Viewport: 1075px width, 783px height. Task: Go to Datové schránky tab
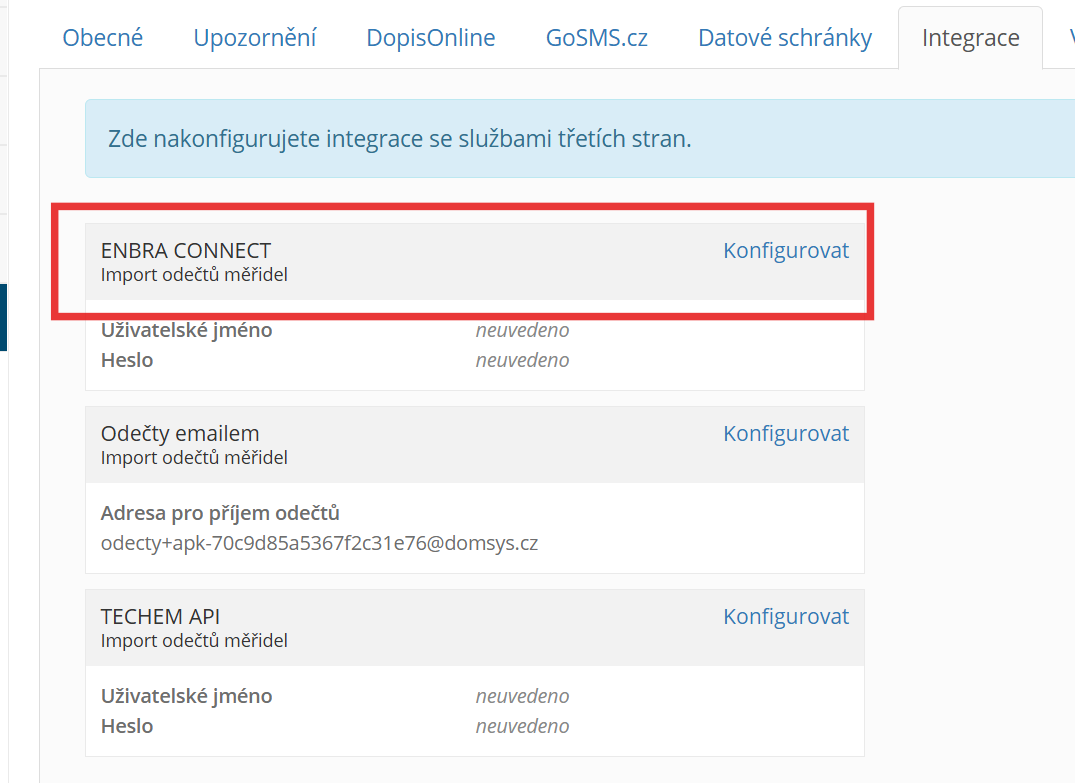click(785, 38)
